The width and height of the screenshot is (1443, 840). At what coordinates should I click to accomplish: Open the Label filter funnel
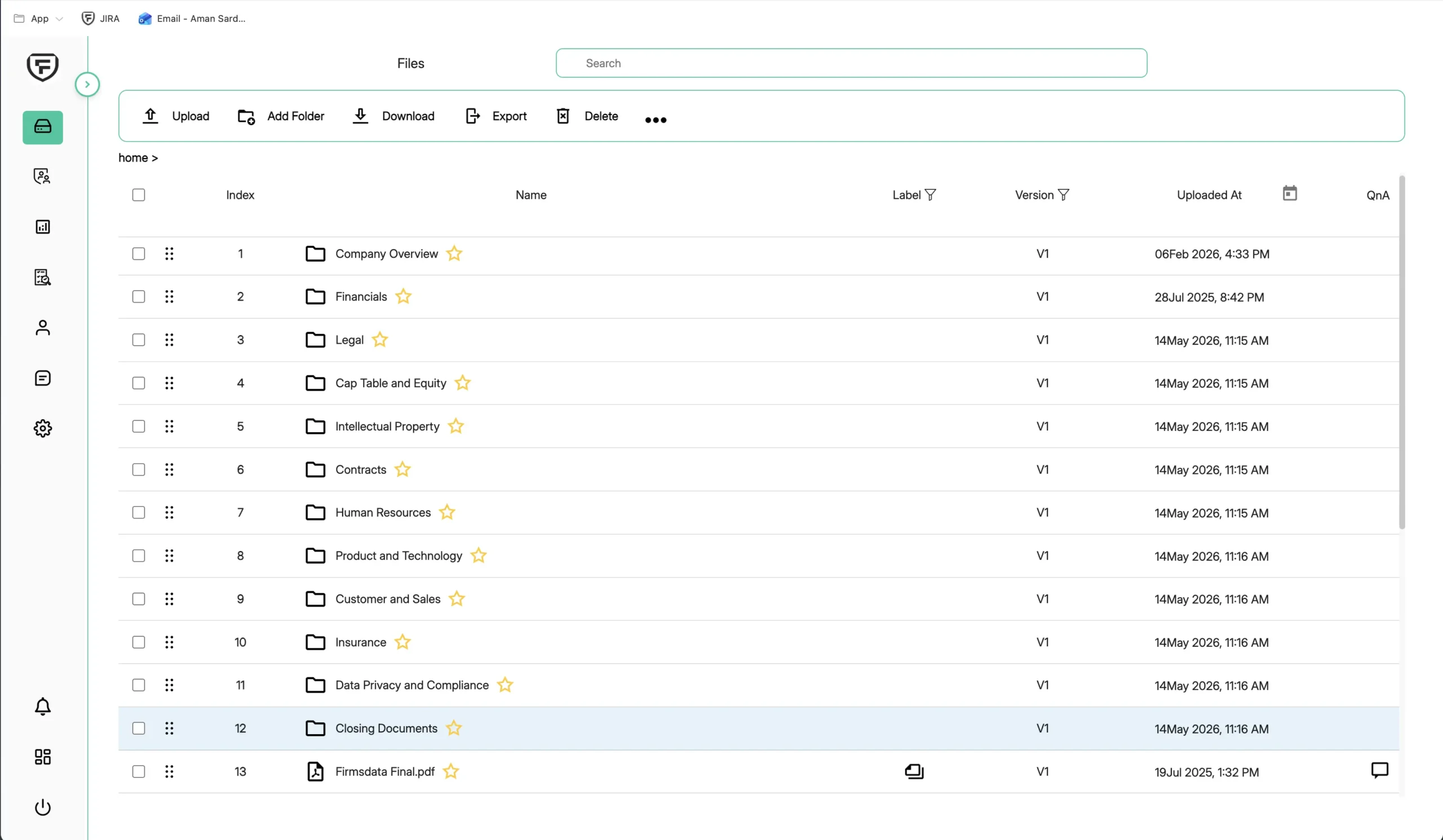coord(930,195)
